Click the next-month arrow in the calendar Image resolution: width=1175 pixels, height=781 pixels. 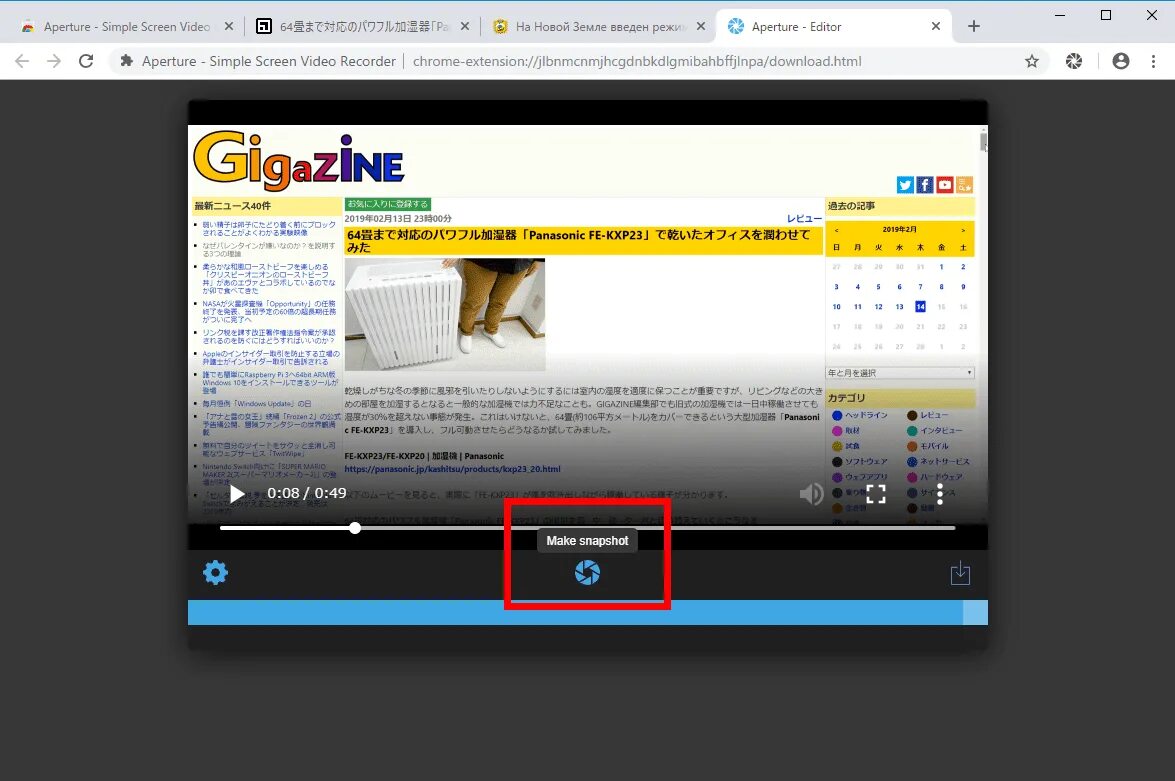click(963, 230)
